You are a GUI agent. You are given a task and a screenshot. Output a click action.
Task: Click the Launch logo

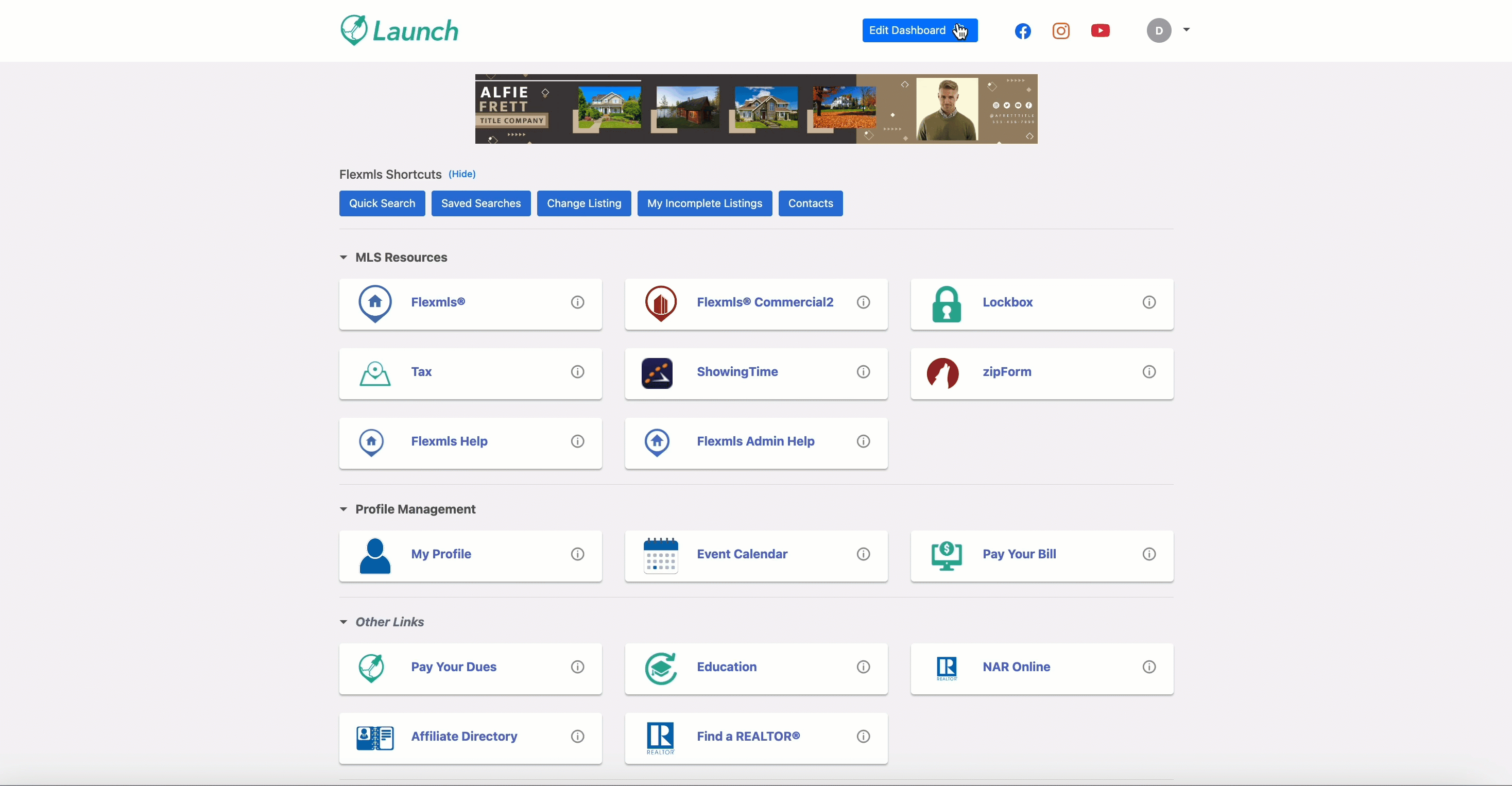399,30
